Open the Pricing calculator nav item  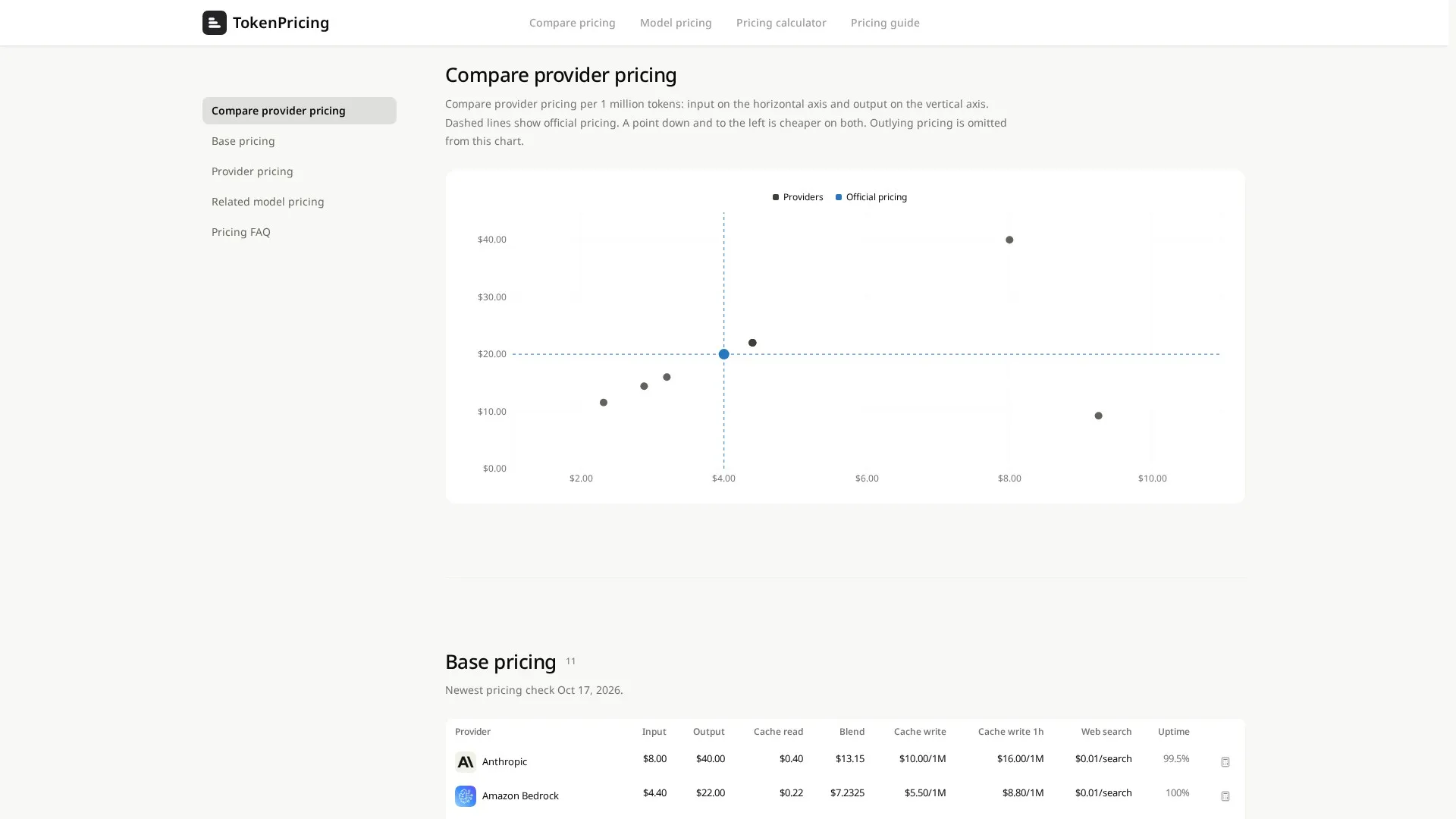(x=781, y=23)
